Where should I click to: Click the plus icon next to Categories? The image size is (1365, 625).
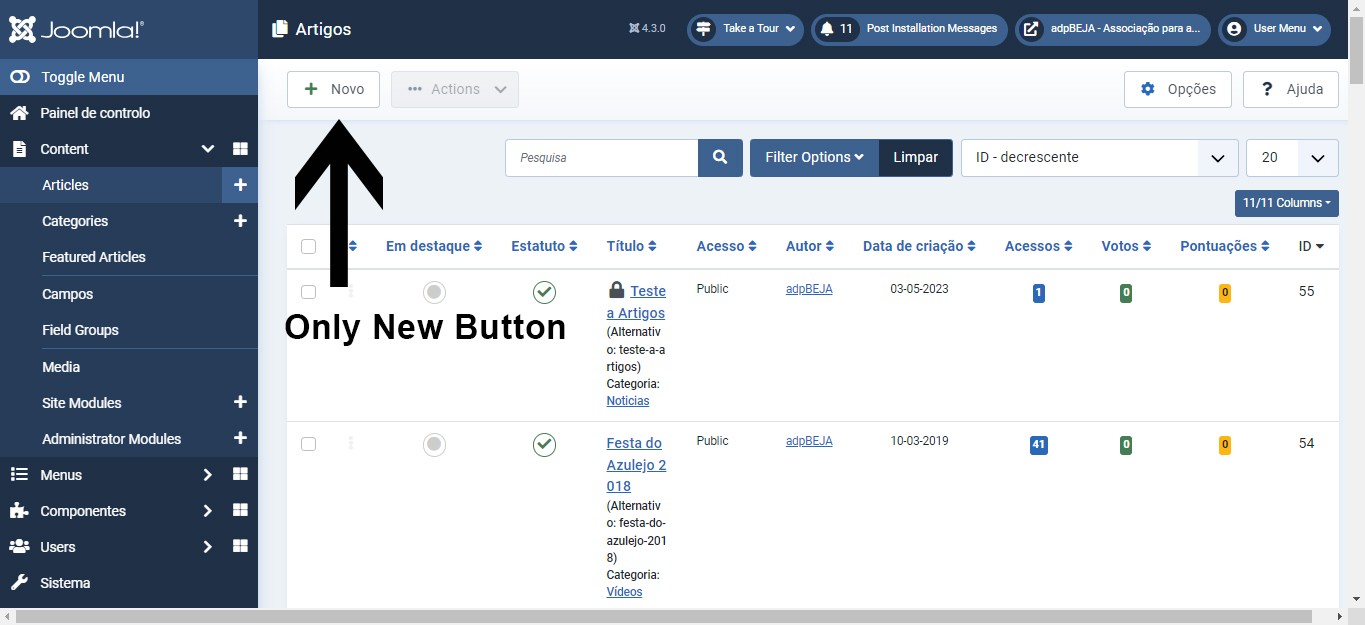(x=240, y=221)
